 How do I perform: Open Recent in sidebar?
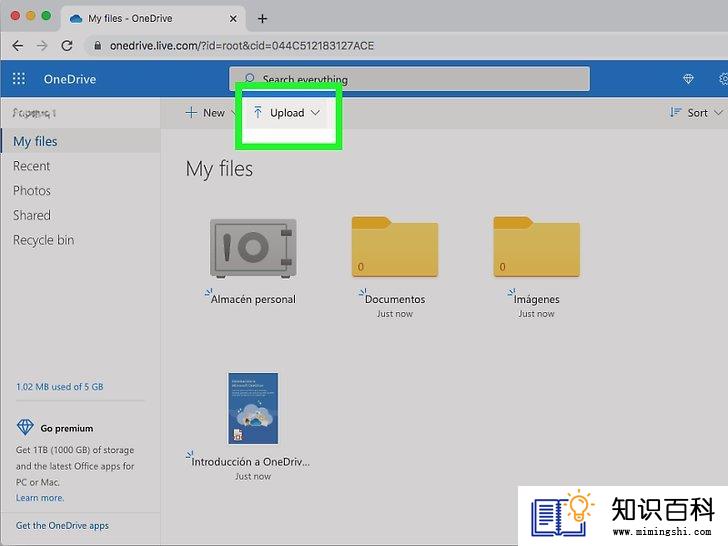coord(31,166)
